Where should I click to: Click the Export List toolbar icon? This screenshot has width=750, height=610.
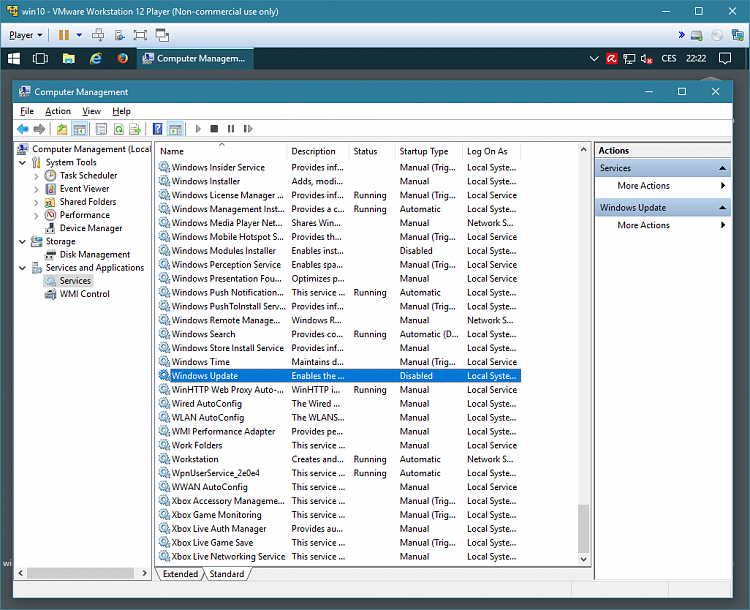pyautogui.click(x=135, y=129)
